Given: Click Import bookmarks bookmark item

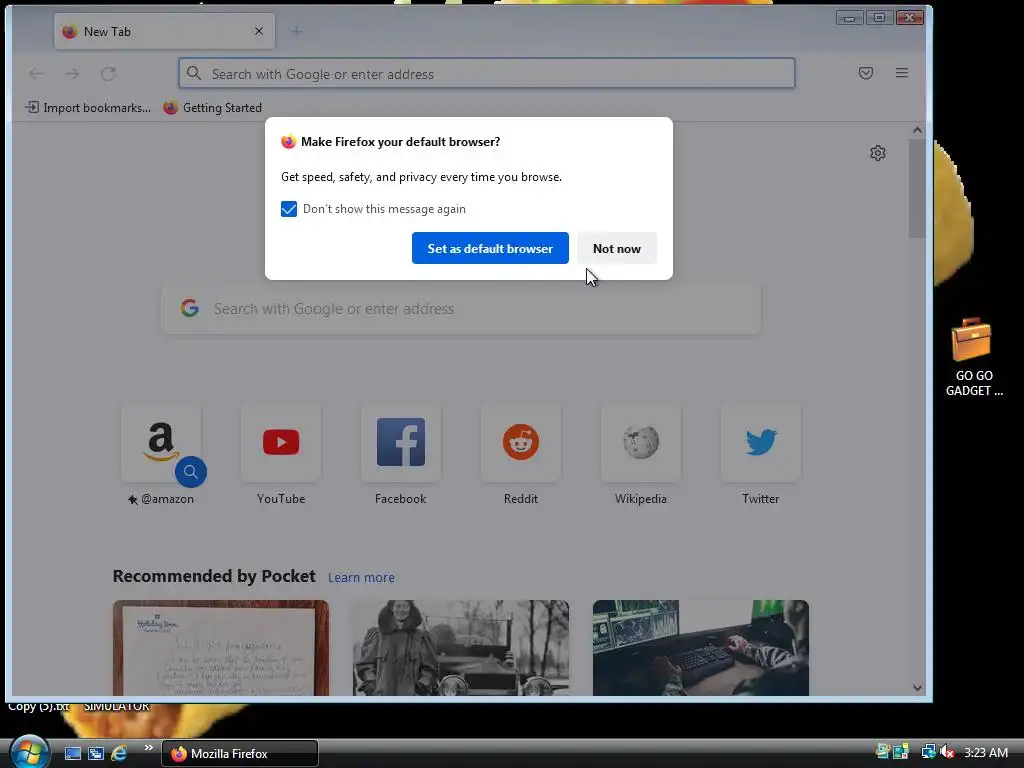Looking at the screenshot, I should [x=88, y=108].
